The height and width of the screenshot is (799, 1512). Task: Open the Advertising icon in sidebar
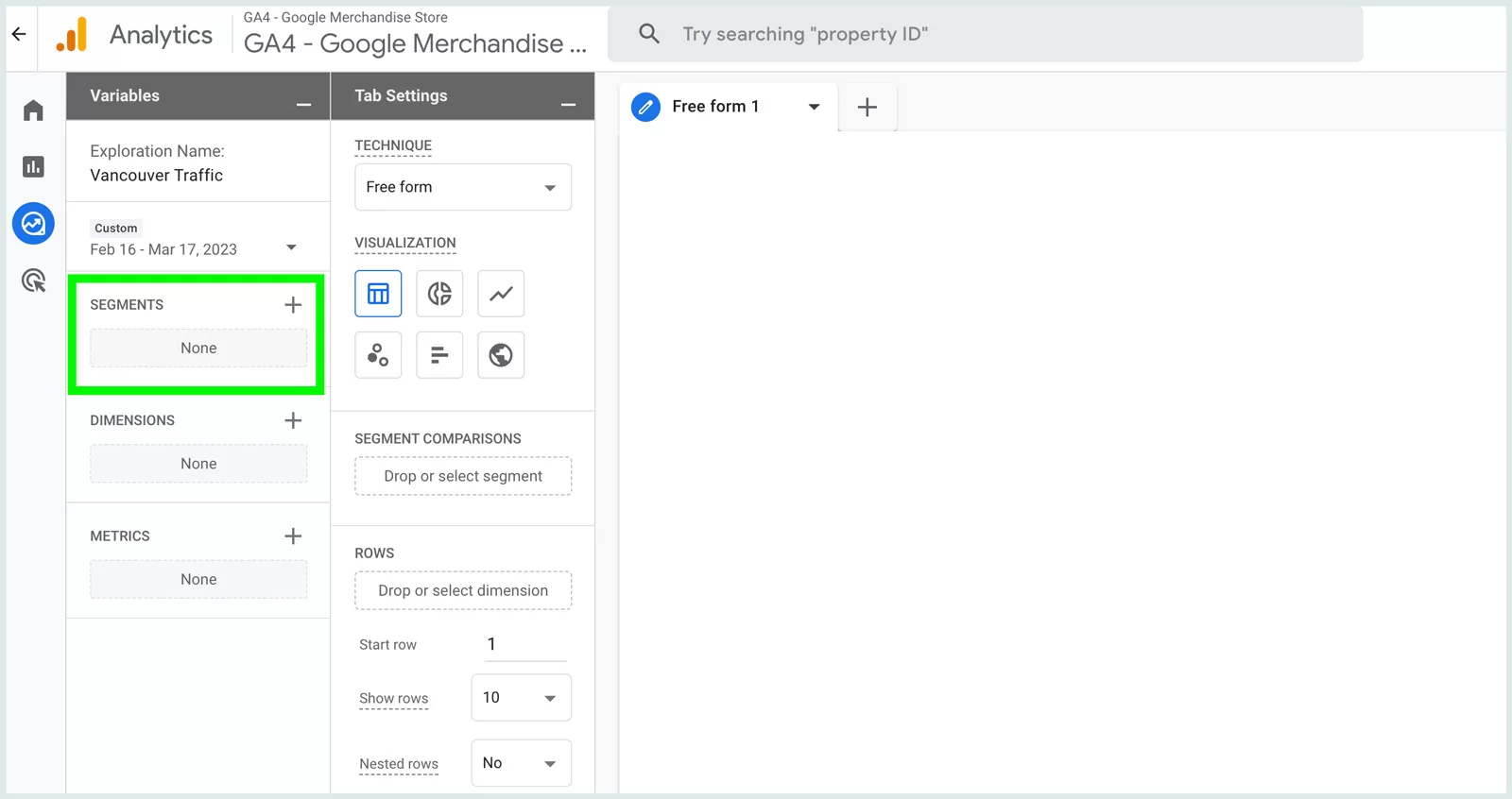pyautogui.click(x=33, y=280)
